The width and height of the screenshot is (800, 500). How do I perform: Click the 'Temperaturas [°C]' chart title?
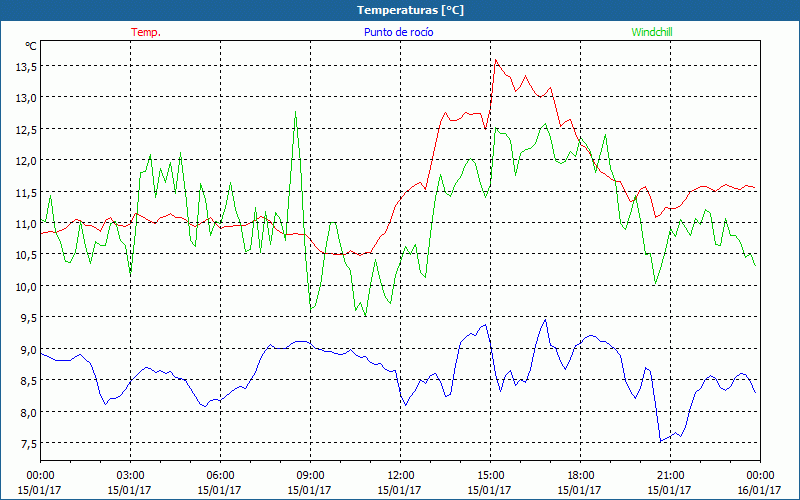coord(410,10)
